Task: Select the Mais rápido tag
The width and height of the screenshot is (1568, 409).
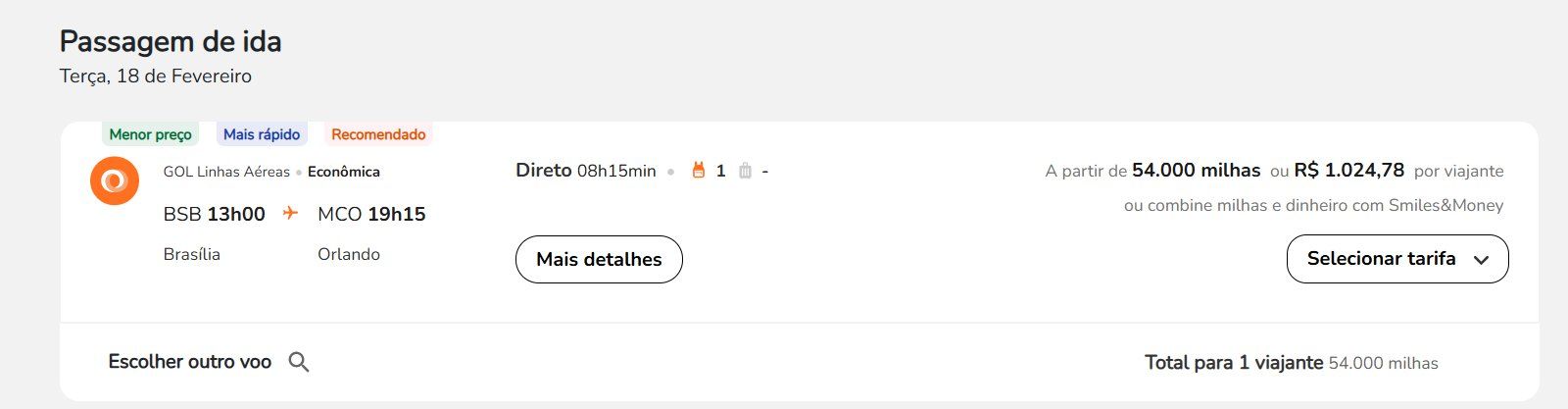Action: pyautogui.click(x=262, y=134)
